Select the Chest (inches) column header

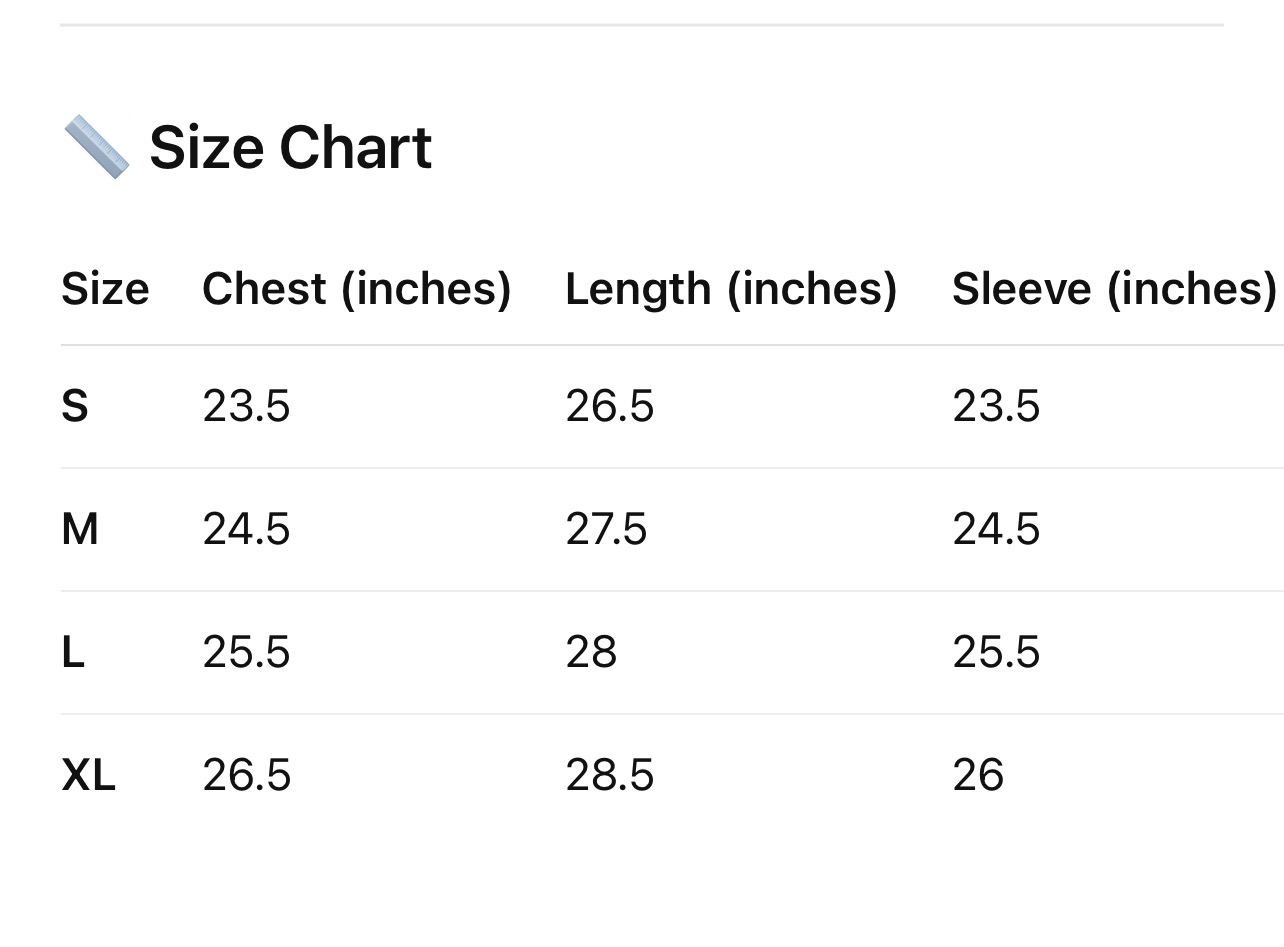356,289
